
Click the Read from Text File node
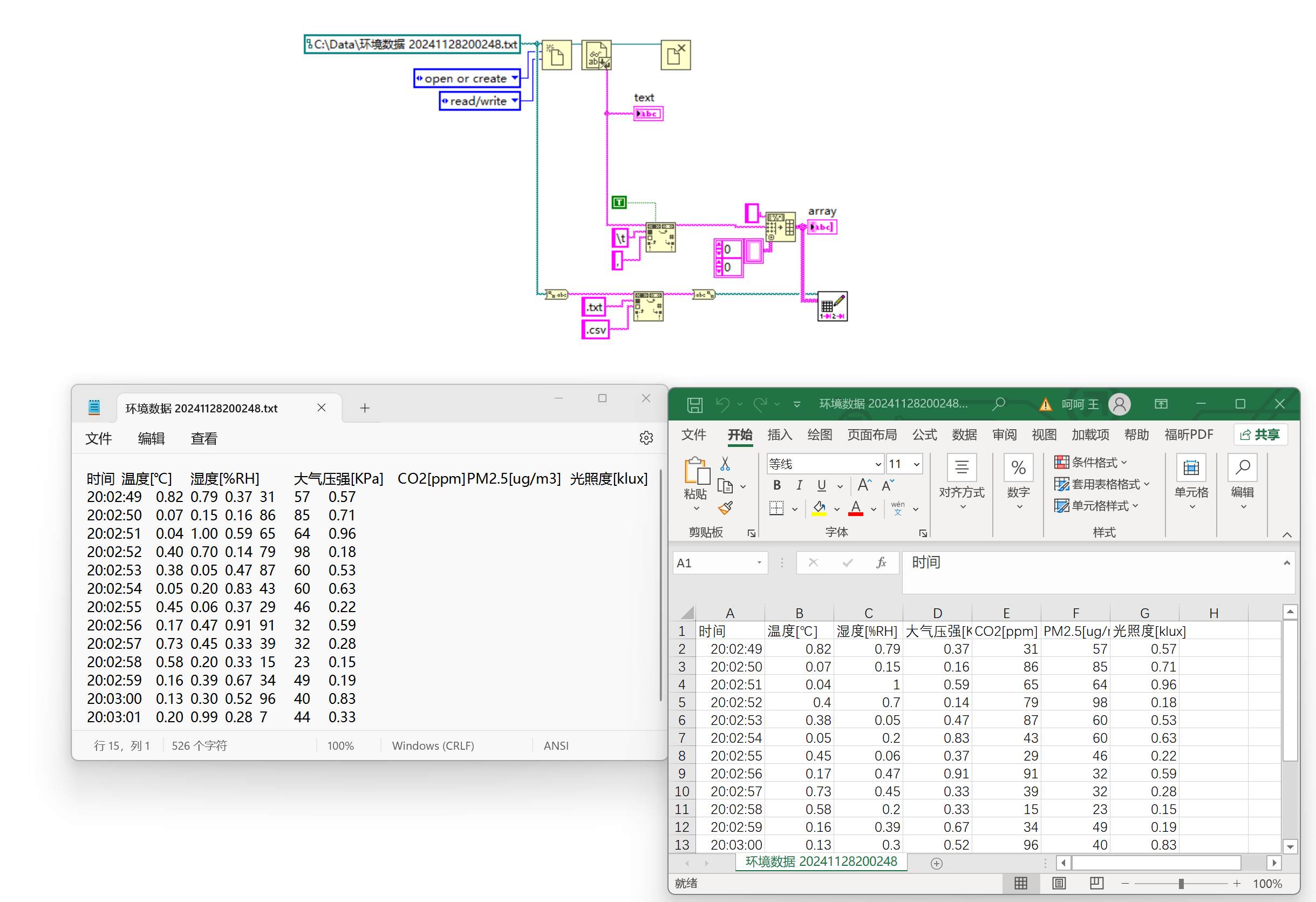596,55
